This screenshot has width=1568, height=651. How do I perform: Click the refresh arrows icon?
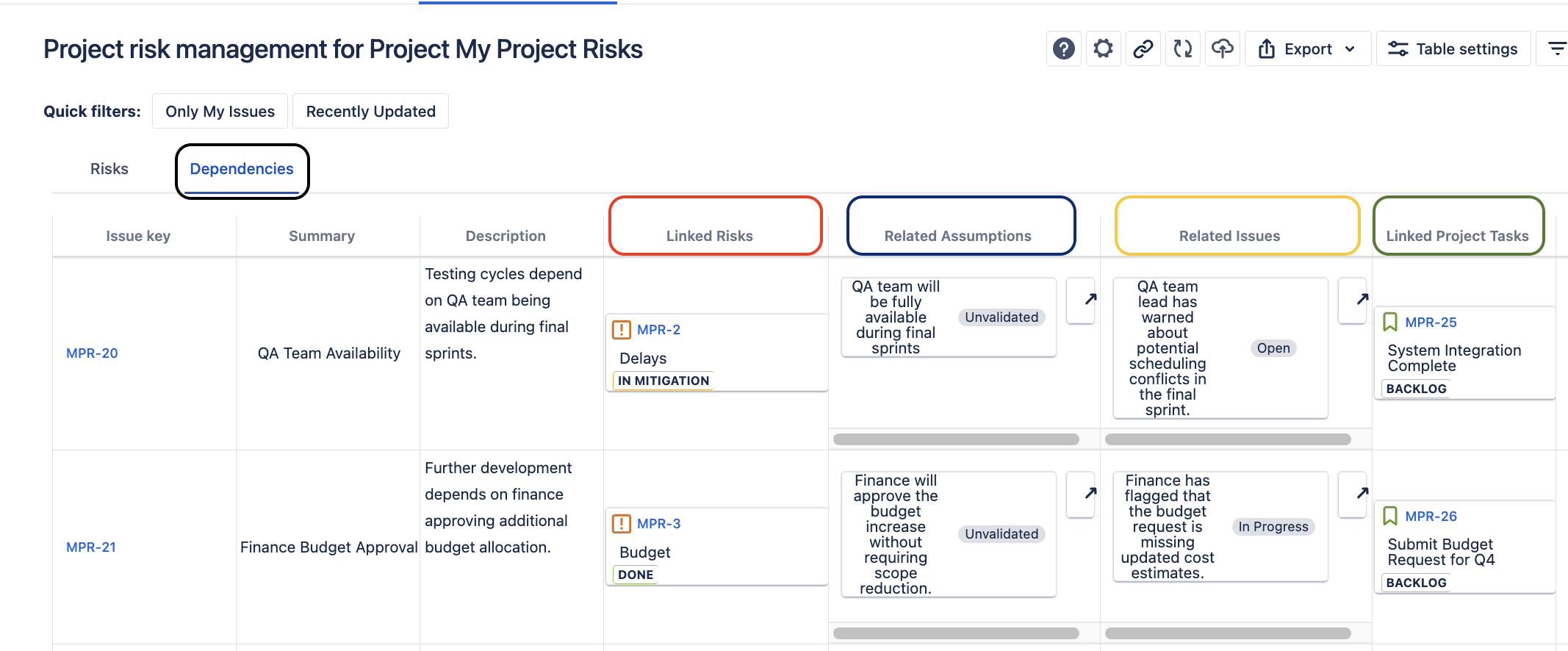tap(1182, 49)
